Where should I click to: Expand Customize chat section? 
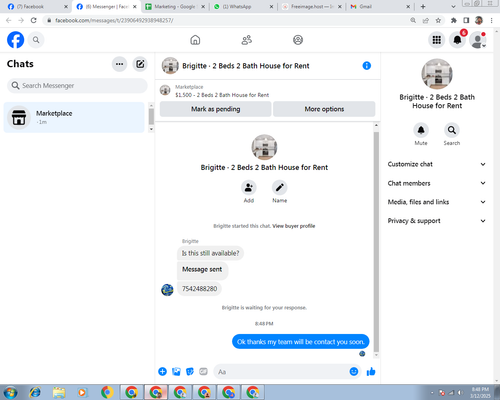point(437,164)
